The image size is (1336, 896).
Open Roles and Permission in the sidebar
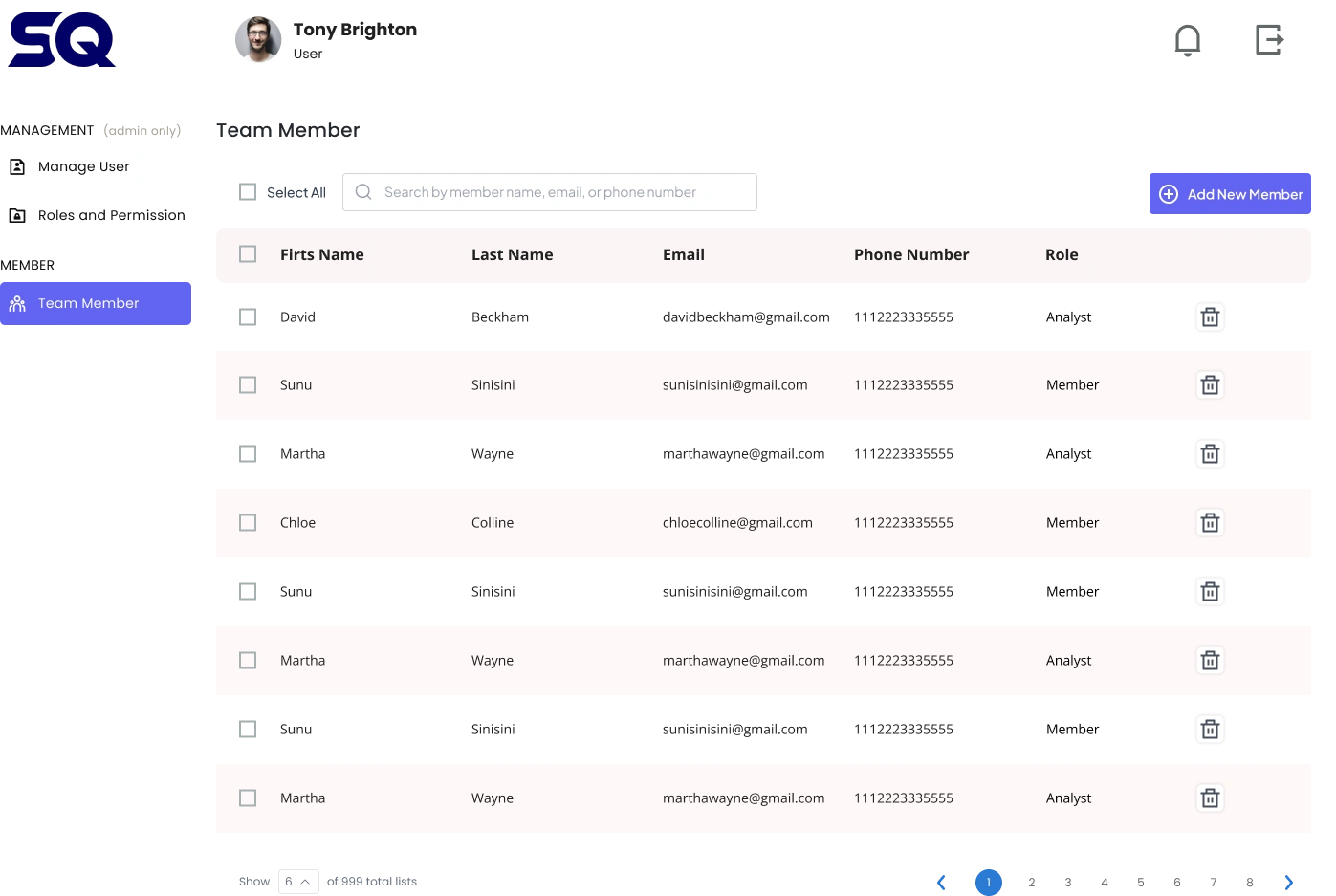click(x=96, y=215)
